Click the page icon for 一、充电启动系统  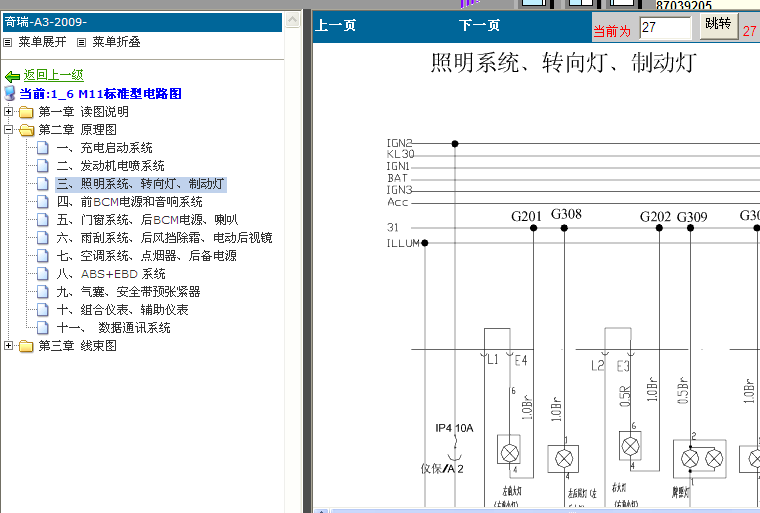coord(43,148)
